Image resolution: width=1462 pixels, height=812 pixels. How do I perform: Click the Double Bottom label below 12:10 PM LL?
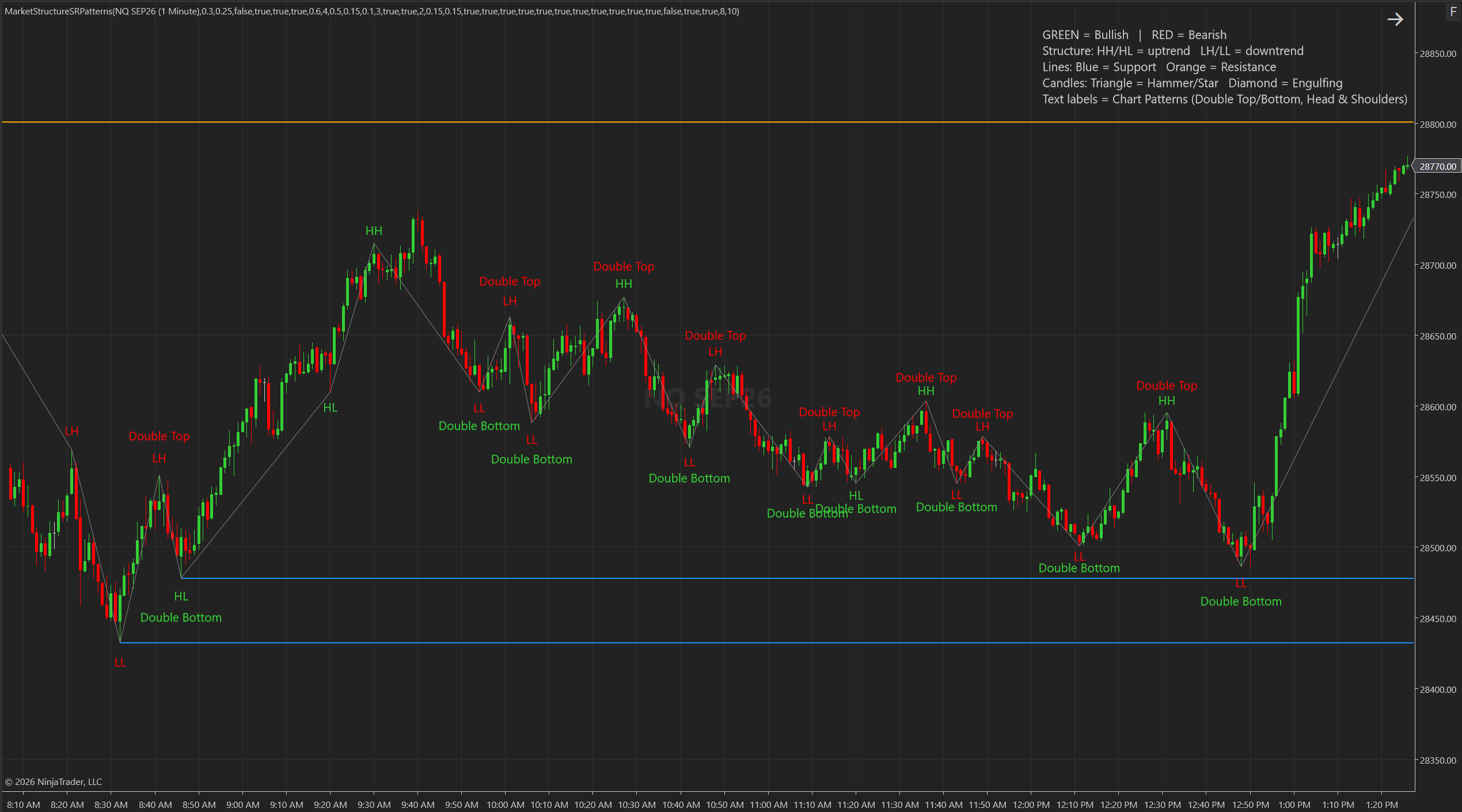(x=1079, y=568)
